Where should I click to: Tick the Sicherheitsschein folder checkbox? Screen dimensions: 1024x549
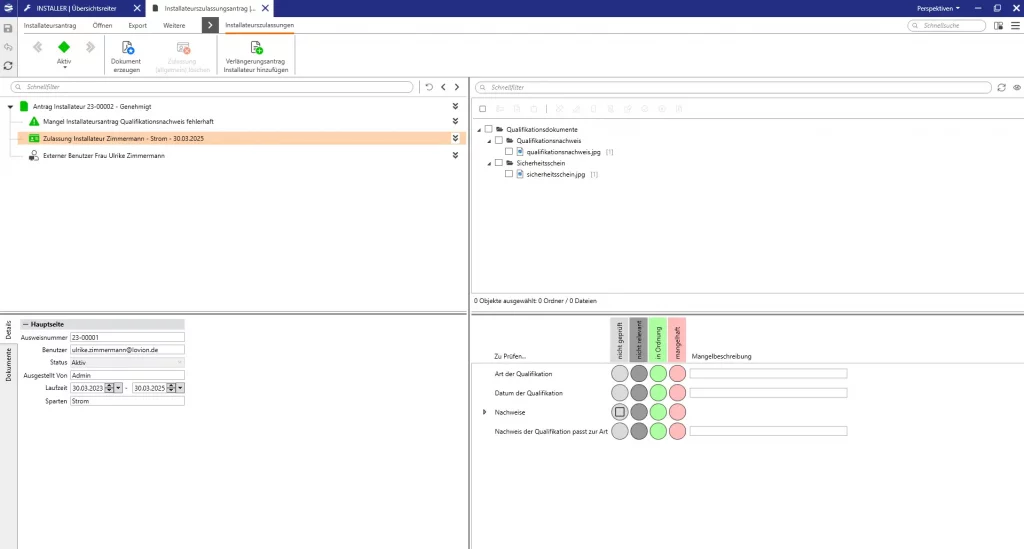click(x=498, y=163)
